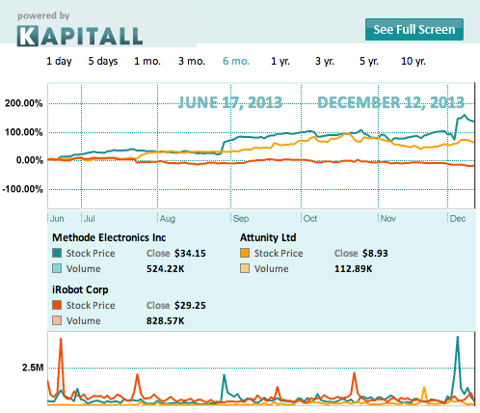Click the DECEMBER 12, 2013 end date

tap(391, 102)
